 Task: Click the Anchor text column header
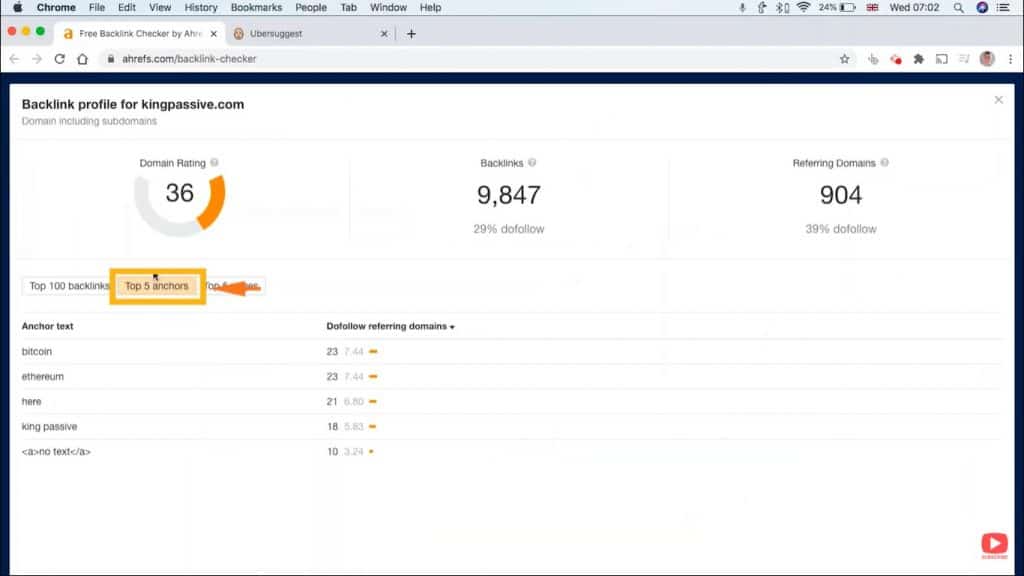coord(47,326)
